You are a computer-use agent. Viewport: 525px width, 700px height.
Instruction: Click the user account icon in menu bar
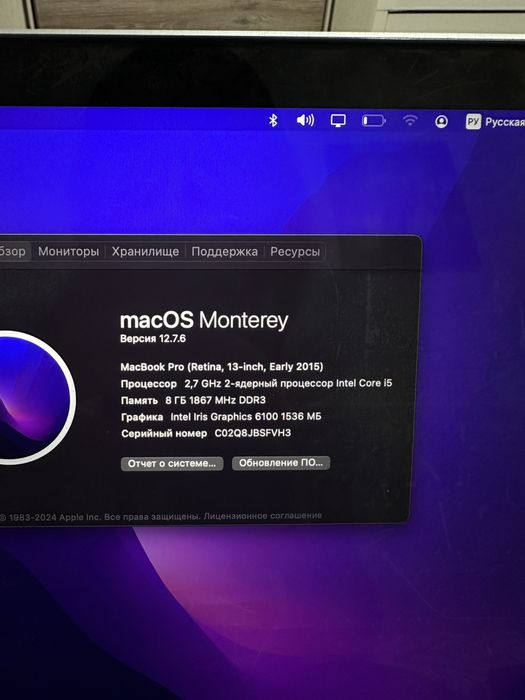pyautogui.click(x=442, y=121)
